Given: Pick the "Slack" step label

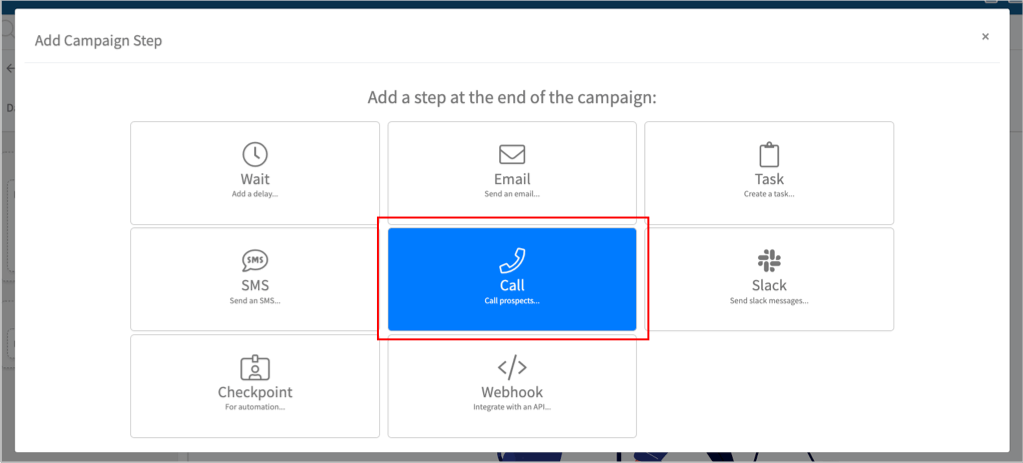Looking at the screenshot, I should 769,285.
